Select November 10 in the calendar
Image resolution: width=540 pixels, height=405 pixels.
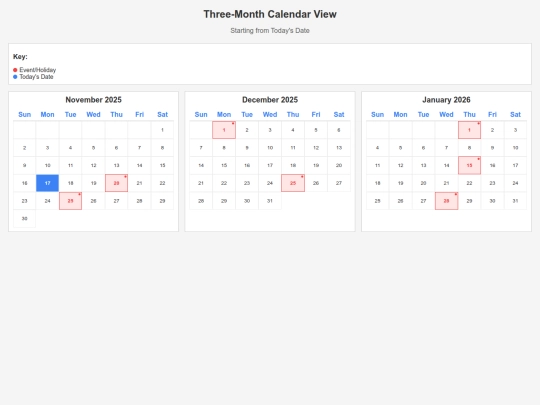click(48, 165)
